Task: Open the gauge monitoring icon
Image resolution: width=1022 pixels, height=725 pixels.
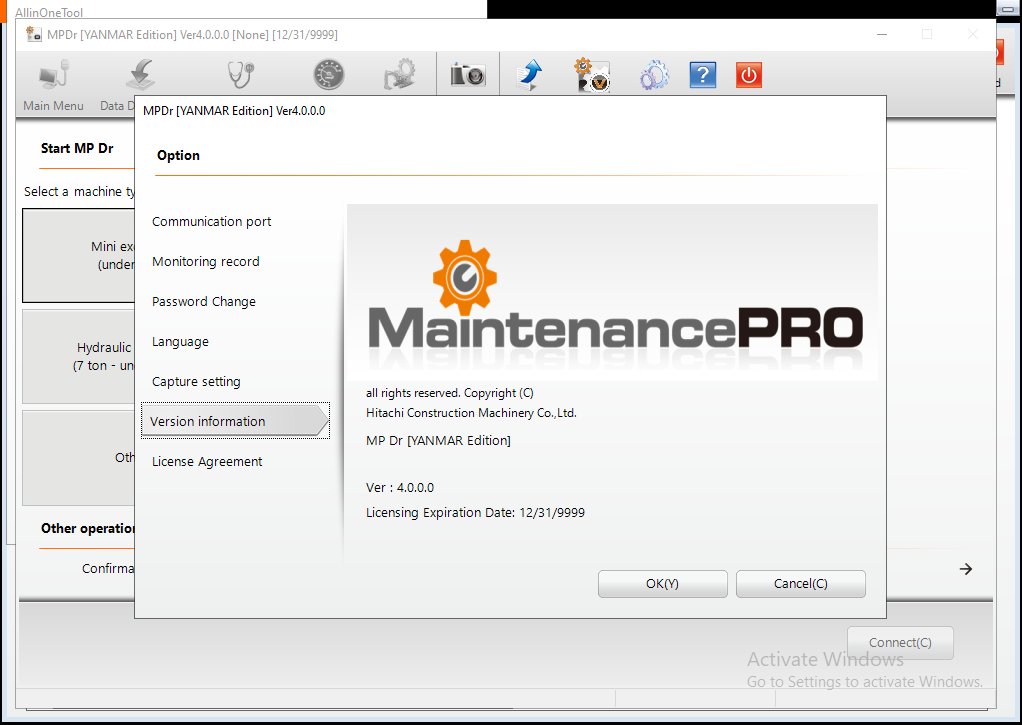Action: (x=329, y=75)
